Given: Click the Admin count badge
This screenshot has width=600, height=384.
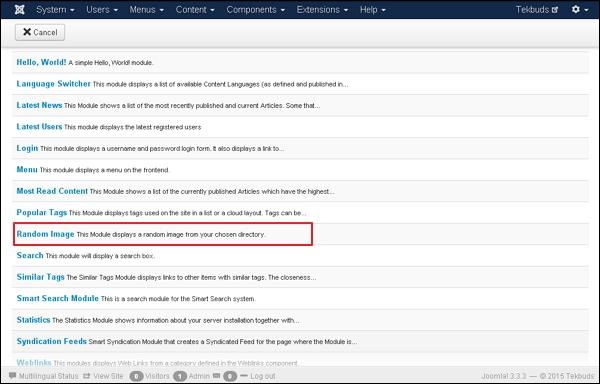Looking at the screenshot, I should [180, 376].
